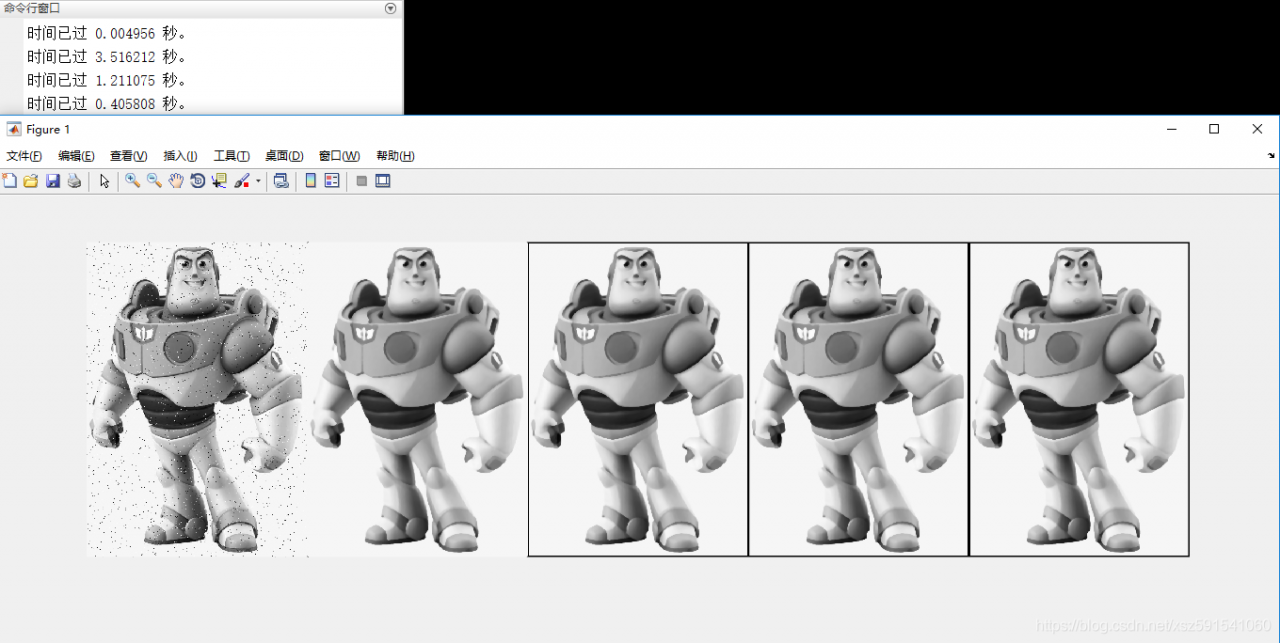Create a new figure from the toolbar
This screenshot has height=643, width=1280.
[x=10, y=181]
